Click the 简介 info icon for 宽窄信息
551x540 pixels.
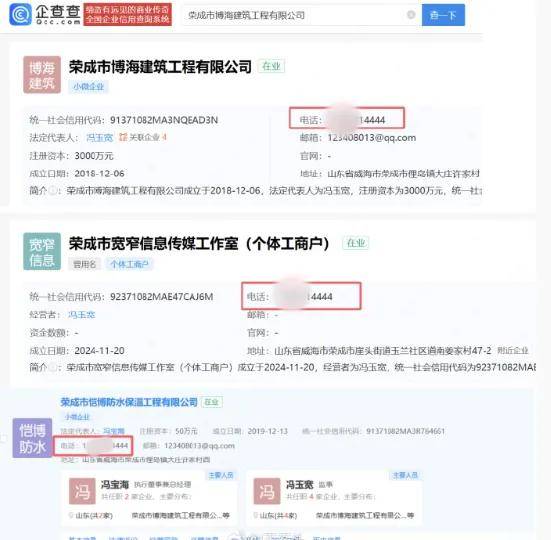pyautogui.click(x=52, y=367)
